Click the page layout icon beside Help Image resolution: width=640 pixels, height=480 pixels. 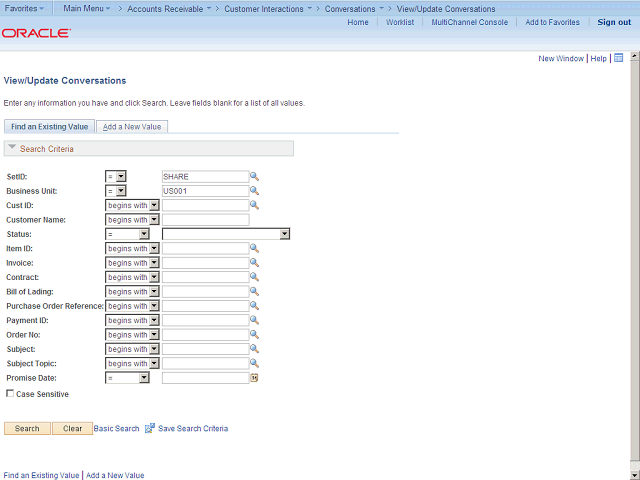(x=618, y=58)
